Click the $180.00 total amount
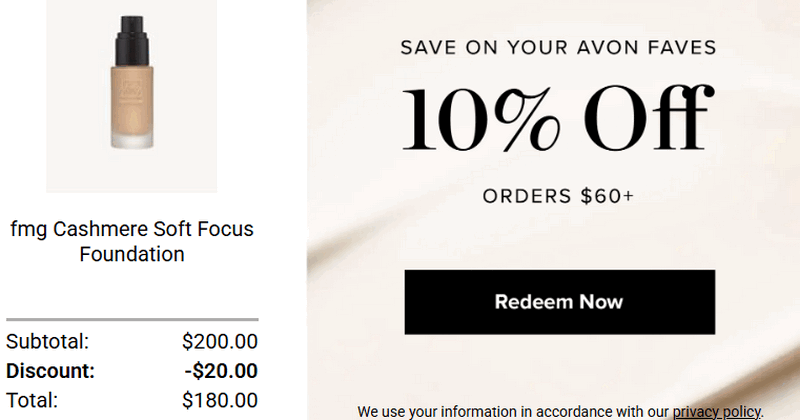Viewport: 800px width, 420px height. click(x=220, y=400)
